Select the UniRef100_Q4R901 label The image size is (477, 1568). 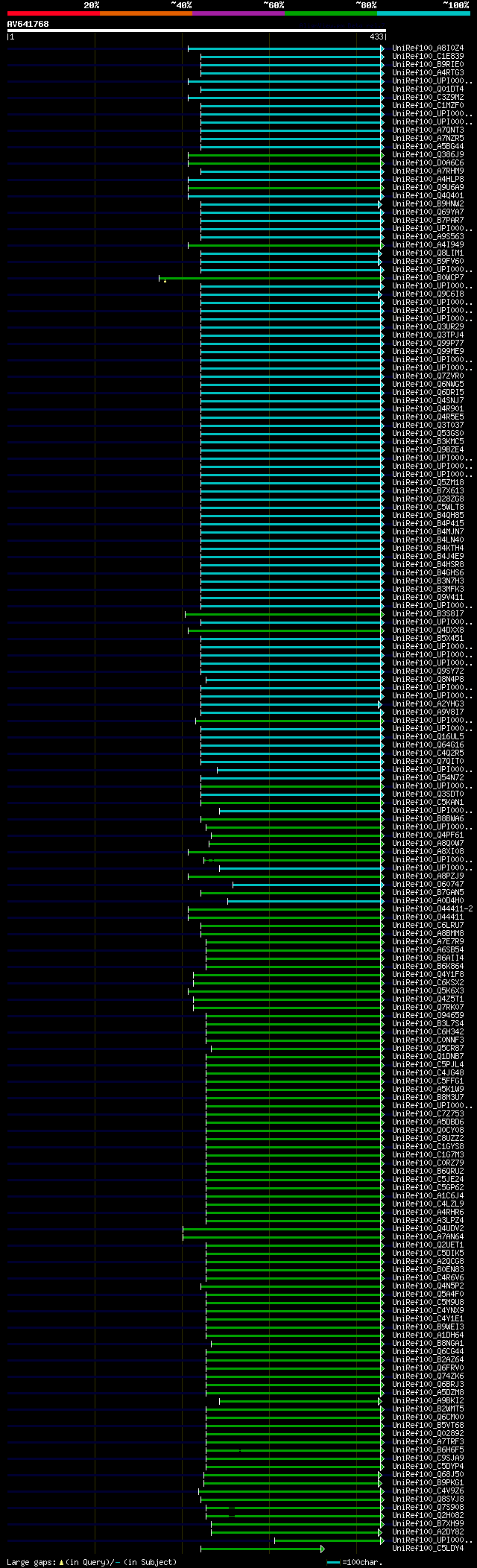428,409
